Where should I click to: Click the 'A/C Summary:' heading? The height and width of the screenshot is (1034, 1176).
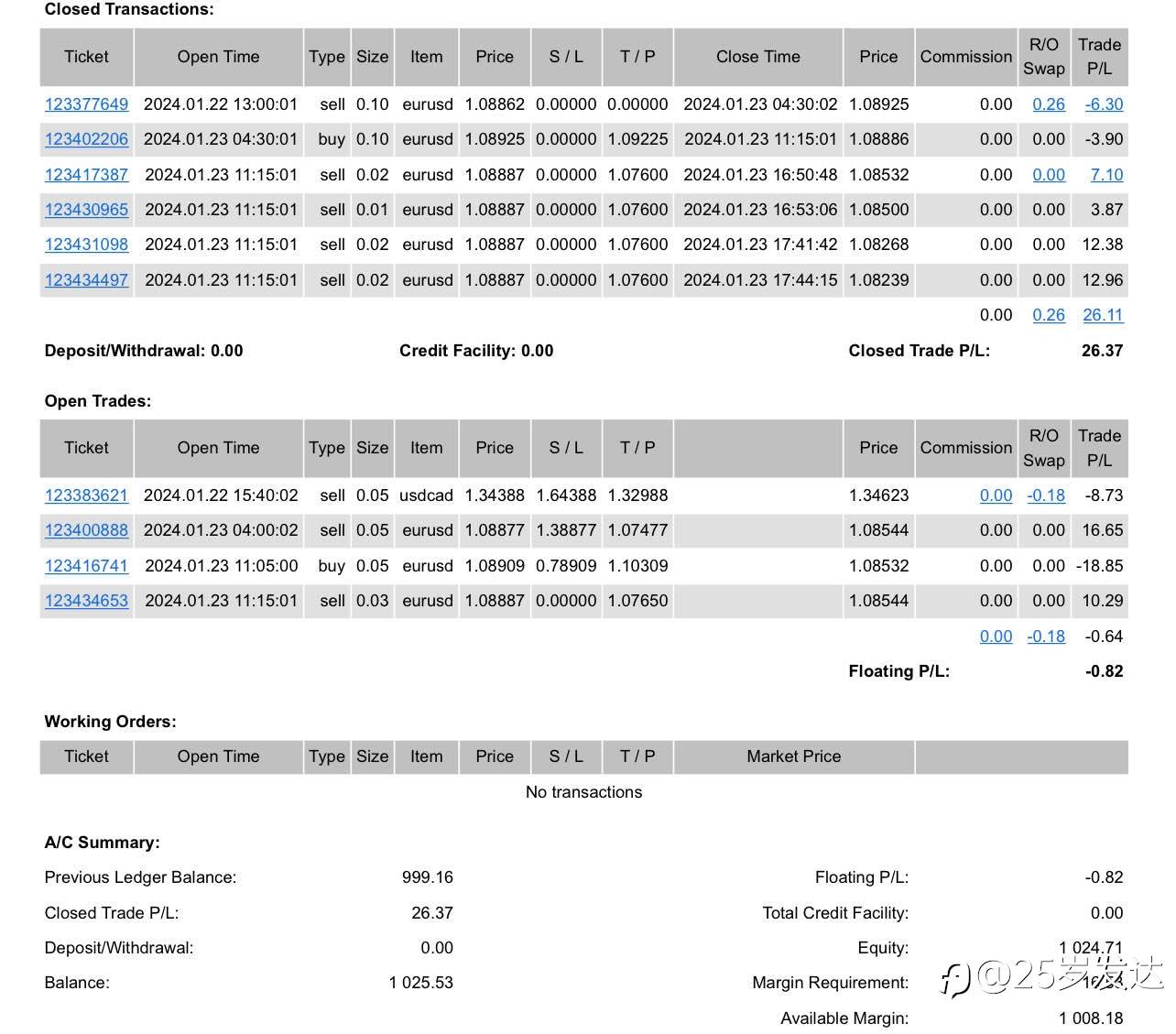pyautogui.click(x=102, y=843)
